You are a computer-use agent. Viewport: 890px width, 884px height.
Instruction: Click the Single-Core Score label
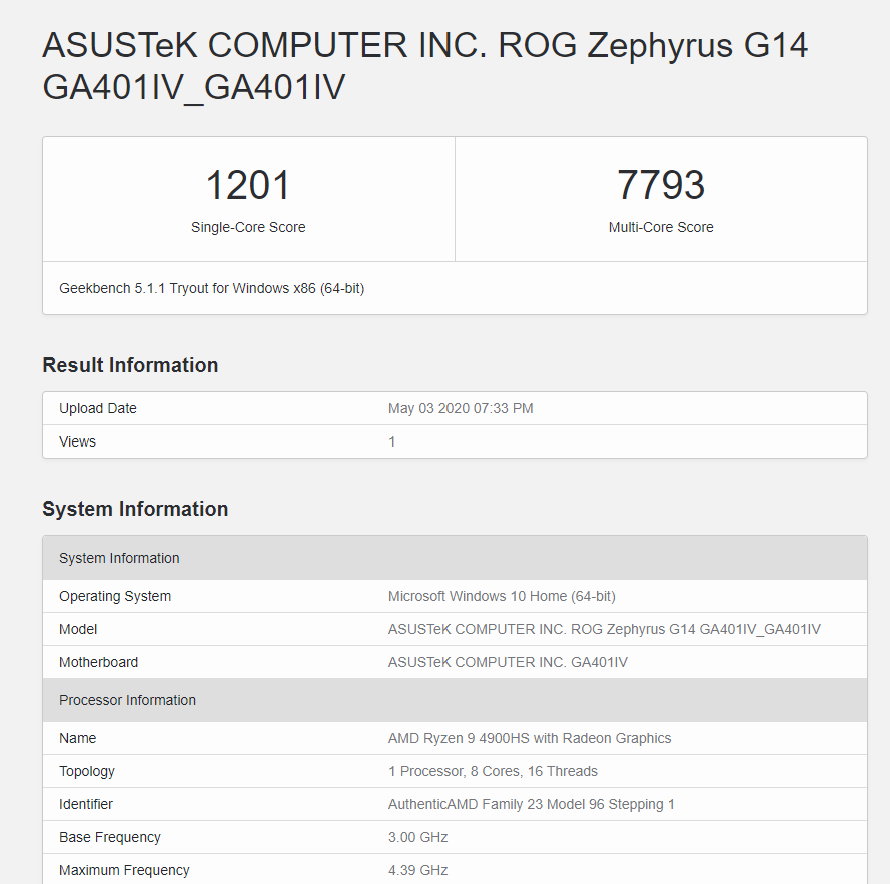(x=248, y=227)
